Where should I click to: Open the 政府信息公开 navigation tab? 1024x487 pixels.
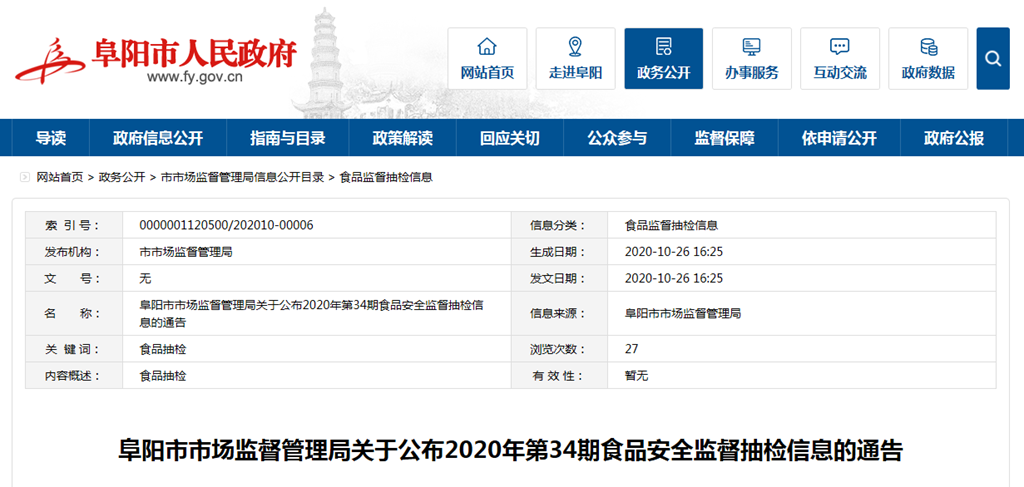157,138
